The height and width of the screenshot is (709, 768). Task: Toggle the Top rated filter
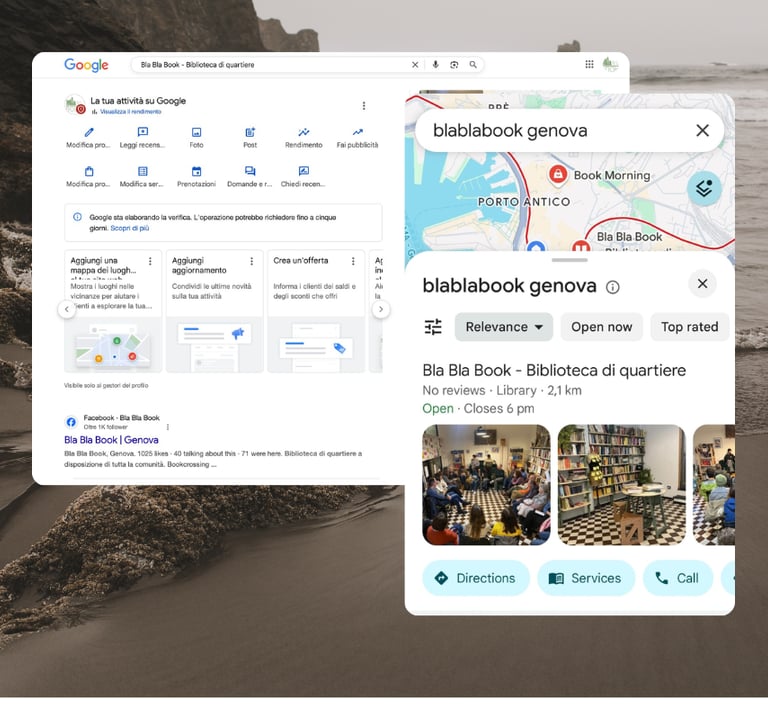[x=690, y=327]
